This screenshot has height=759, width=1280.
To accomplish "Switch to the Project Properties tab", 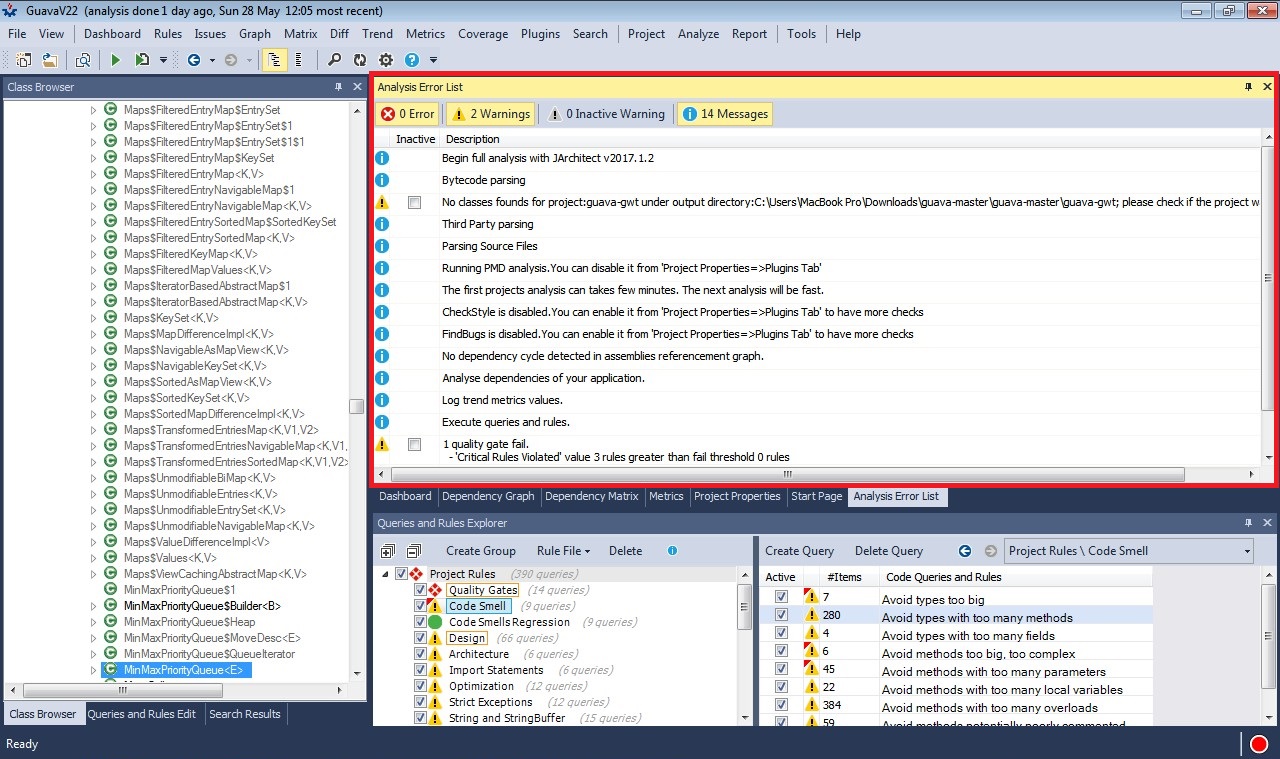I will tap(737, 496).
